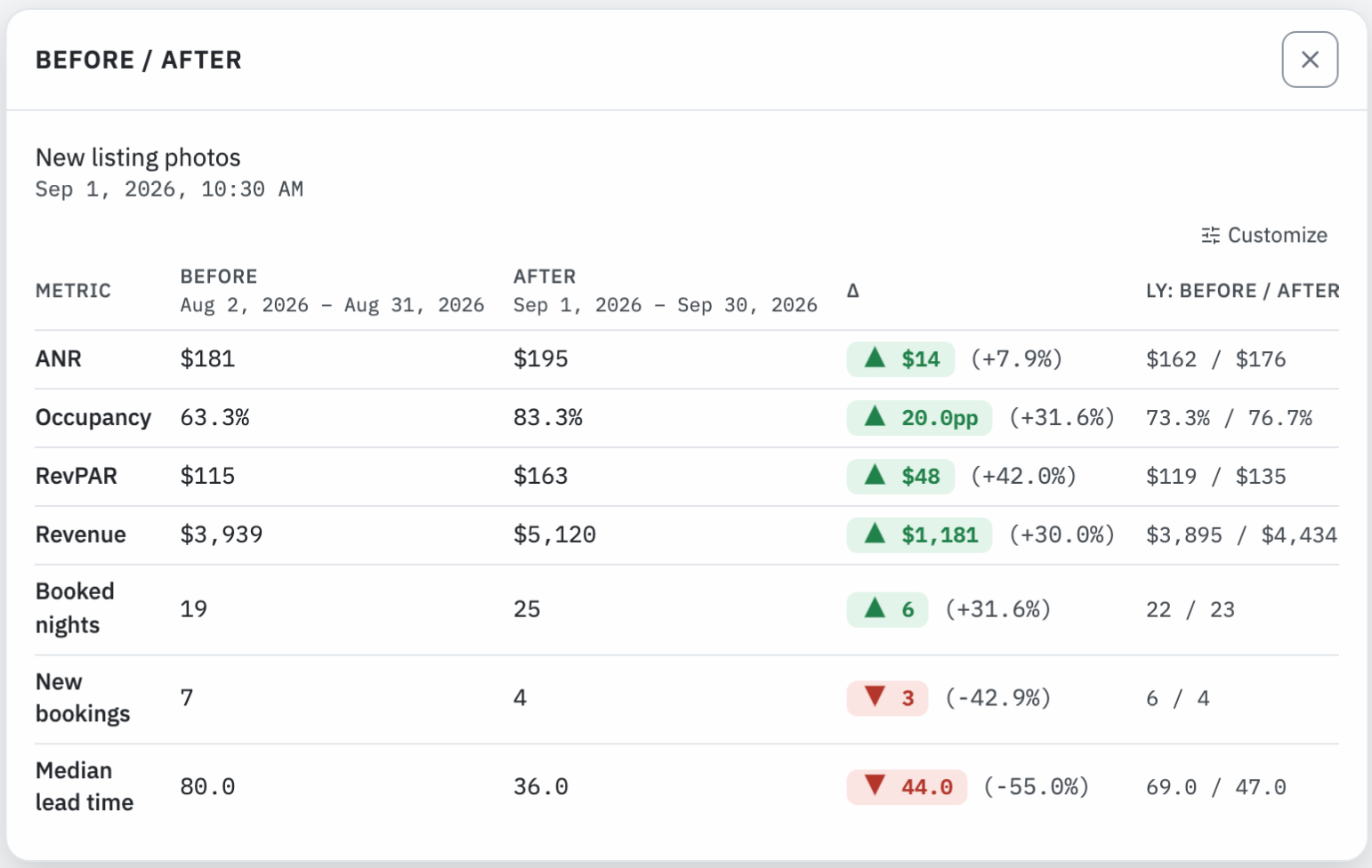Click the RevPAR after value $163

[x=541, y=476]
